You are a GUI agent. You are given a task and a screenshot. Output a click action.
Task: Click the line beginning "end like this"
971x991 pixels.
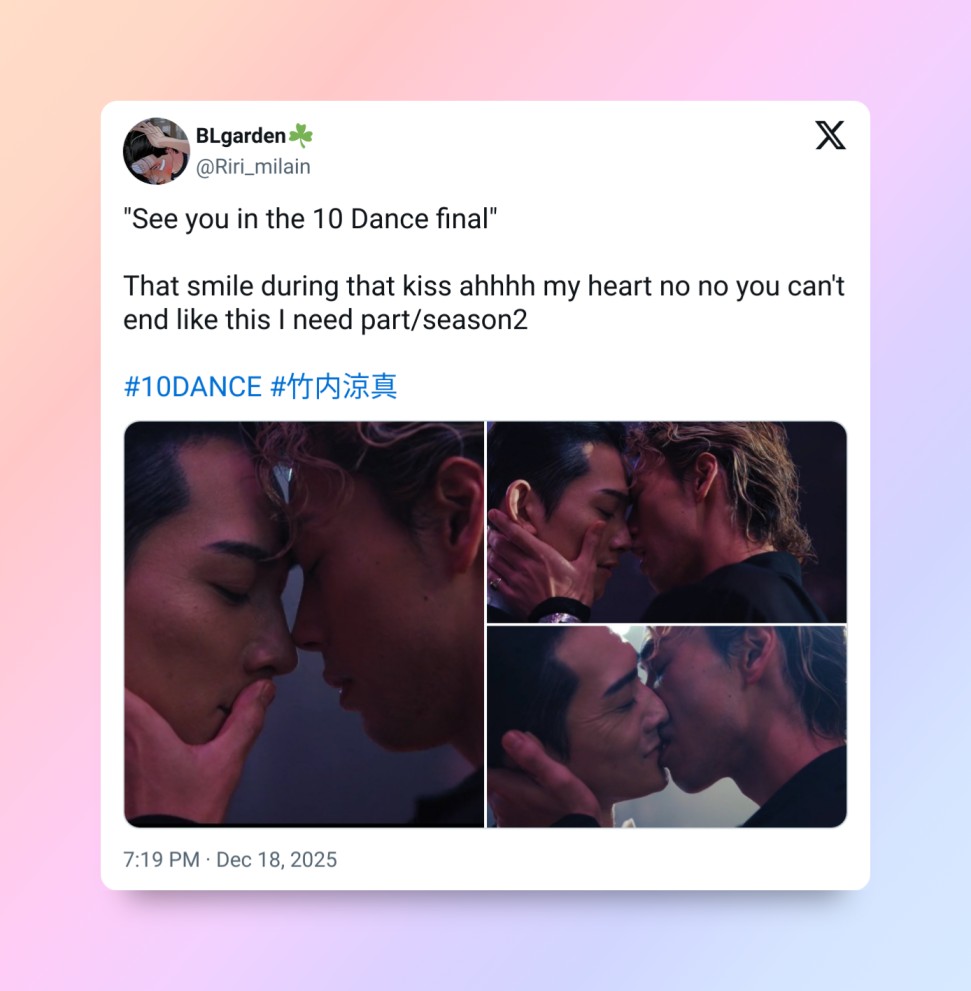[326, 320]
